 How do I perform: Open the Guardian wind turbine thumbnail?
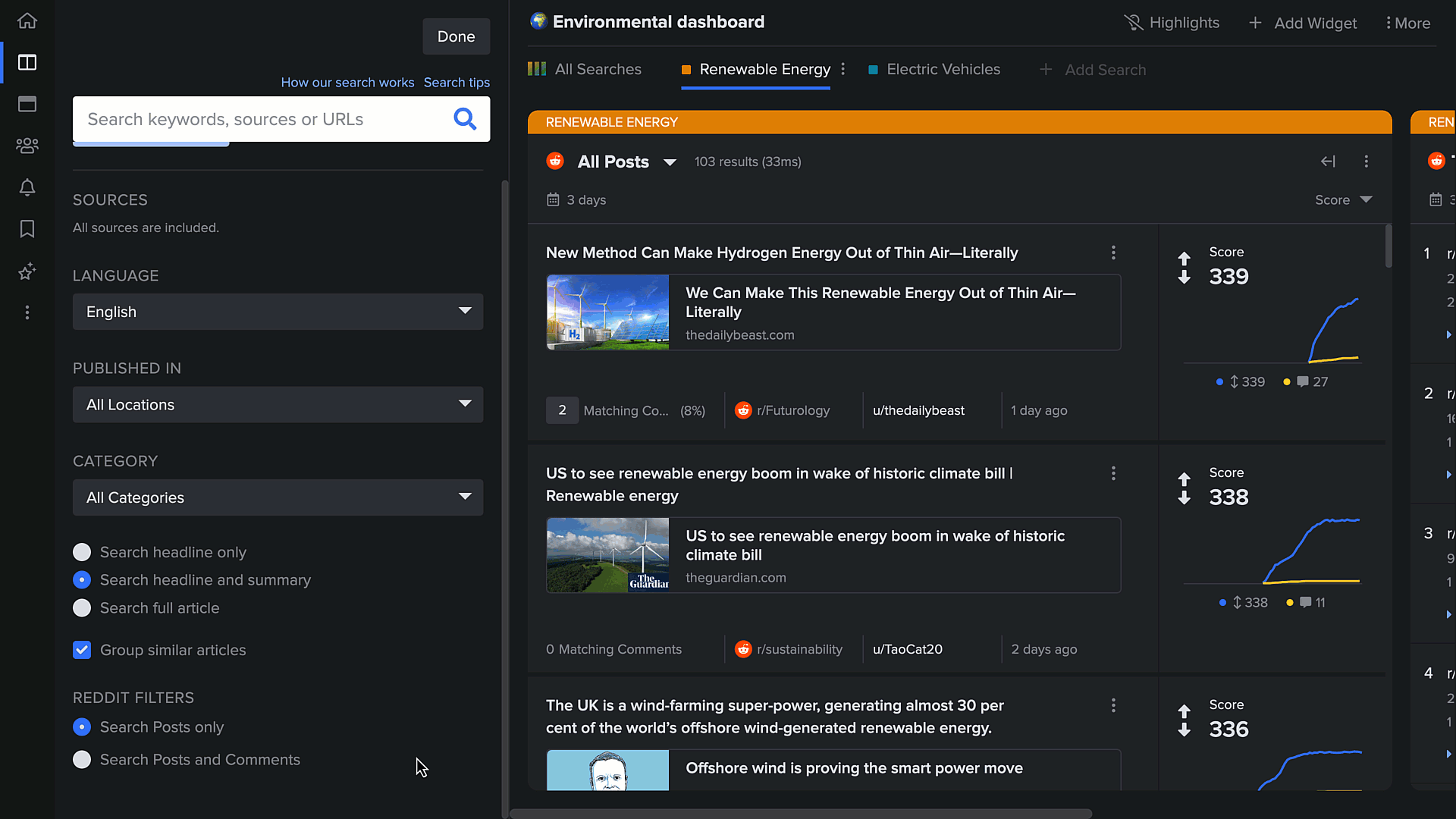(x=607, y=555)
